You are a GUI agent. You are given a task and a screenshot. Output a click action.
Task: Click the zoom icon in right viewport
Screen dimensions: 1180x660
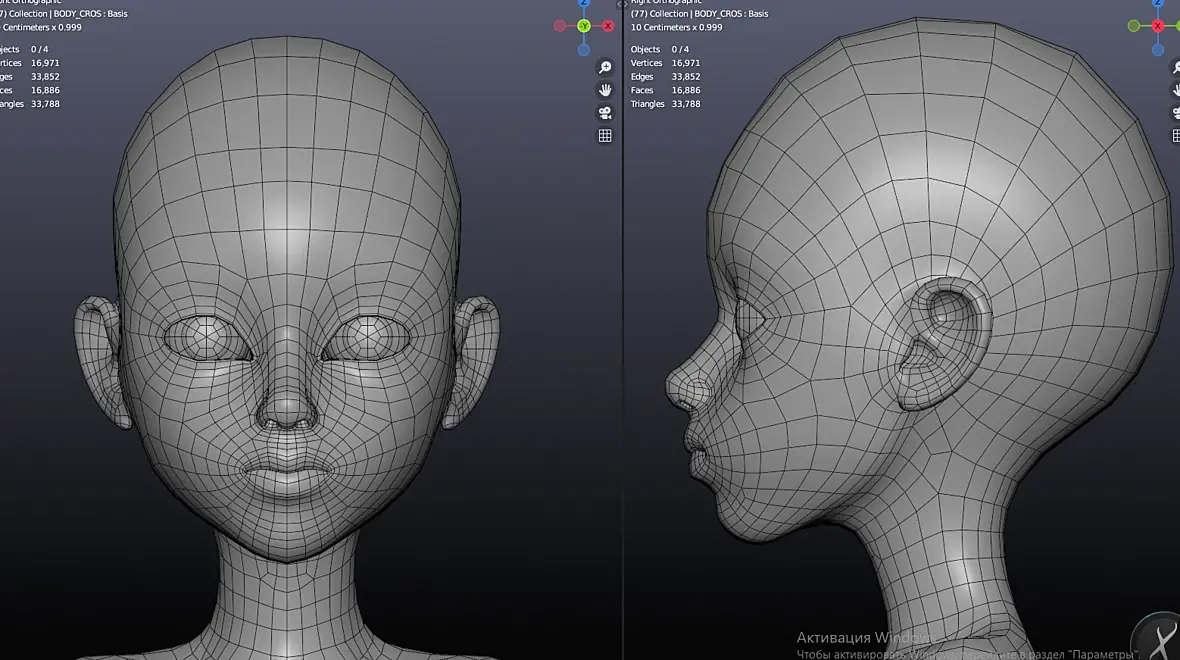point(1176,67)
